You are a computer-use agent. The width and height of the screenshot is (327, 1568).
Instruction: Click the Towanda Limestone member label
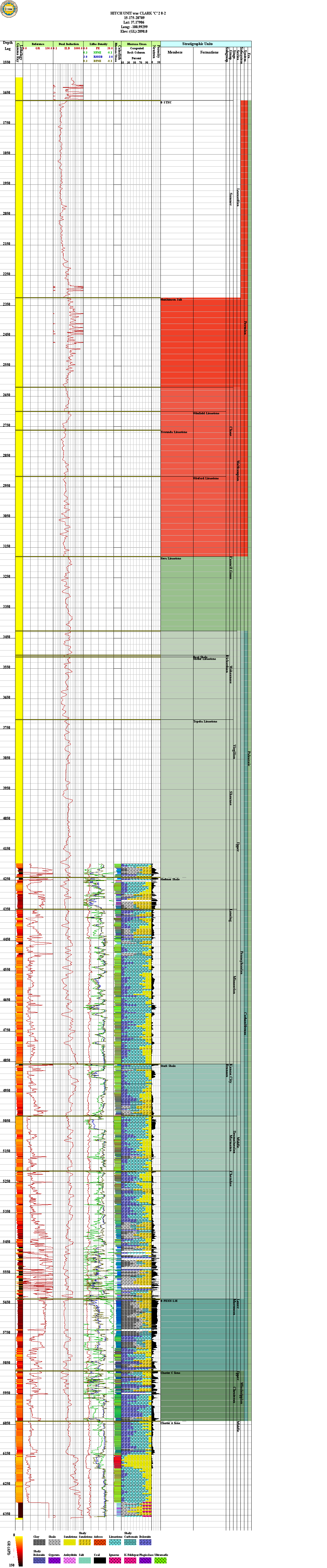click(x=173, y=432)
